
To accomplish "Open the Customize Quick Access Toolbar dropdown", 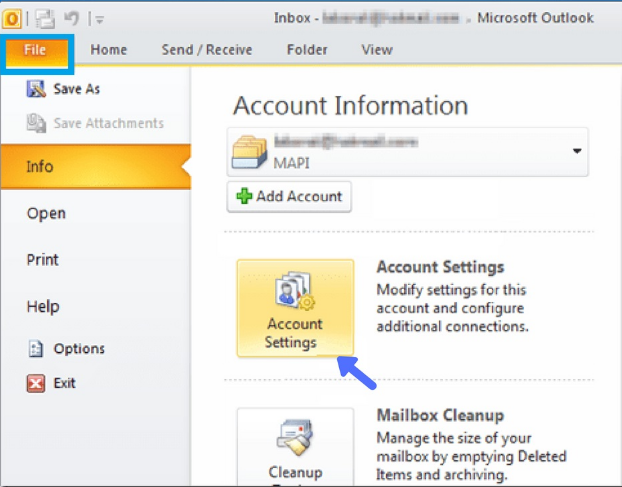I will pyautogui.click(x=100, y=19).
